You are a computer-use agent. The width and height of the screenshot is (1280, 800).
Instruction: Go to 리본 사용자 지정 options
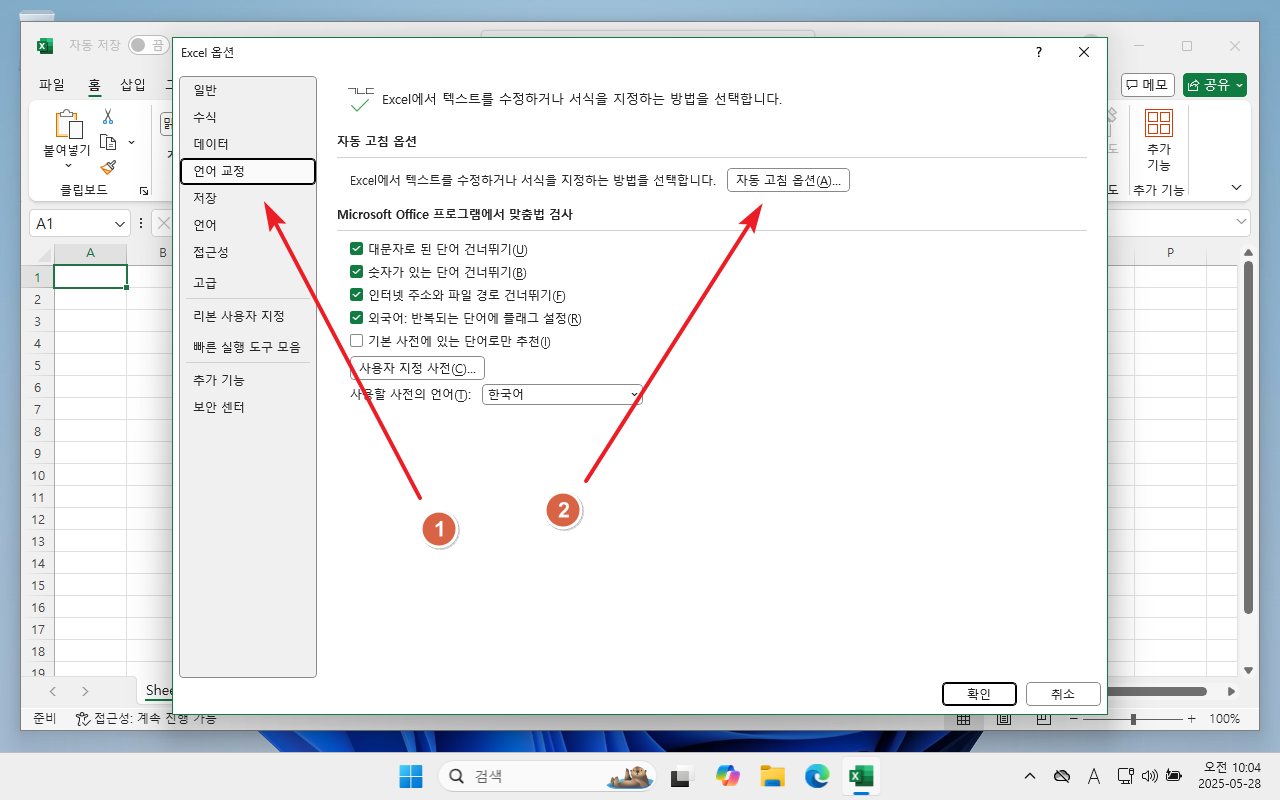(248, 316)
